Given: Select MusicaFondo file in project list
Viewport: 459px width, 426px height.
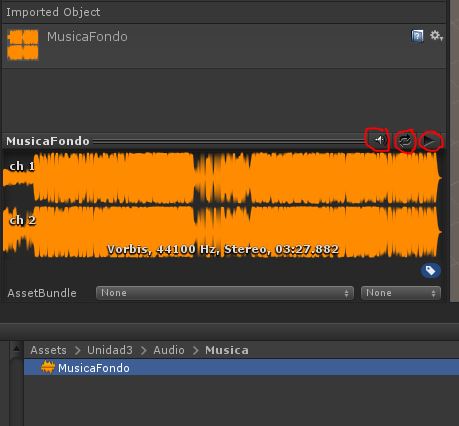Looking at the screenshot, I should [x=241, y=368].
